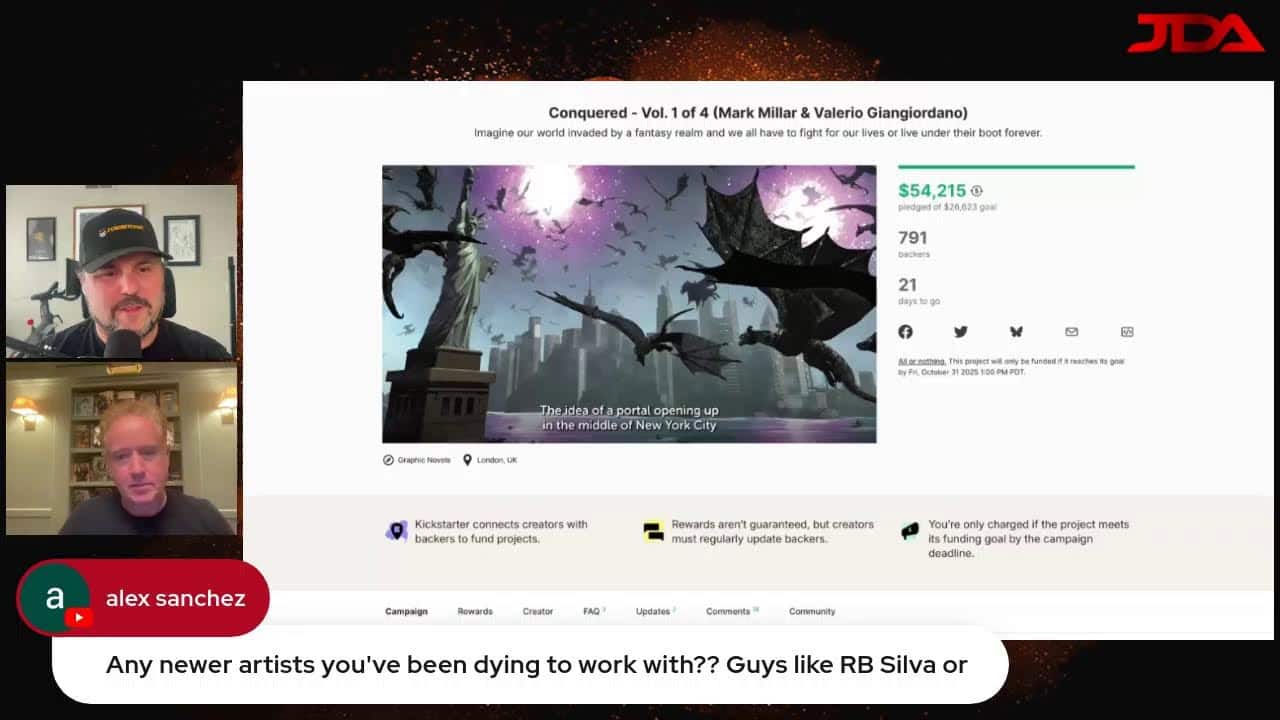Image resolution: width=1280 pixels, height=720 pixels.
Task: View the Updates tab
Action: (655, 611)
